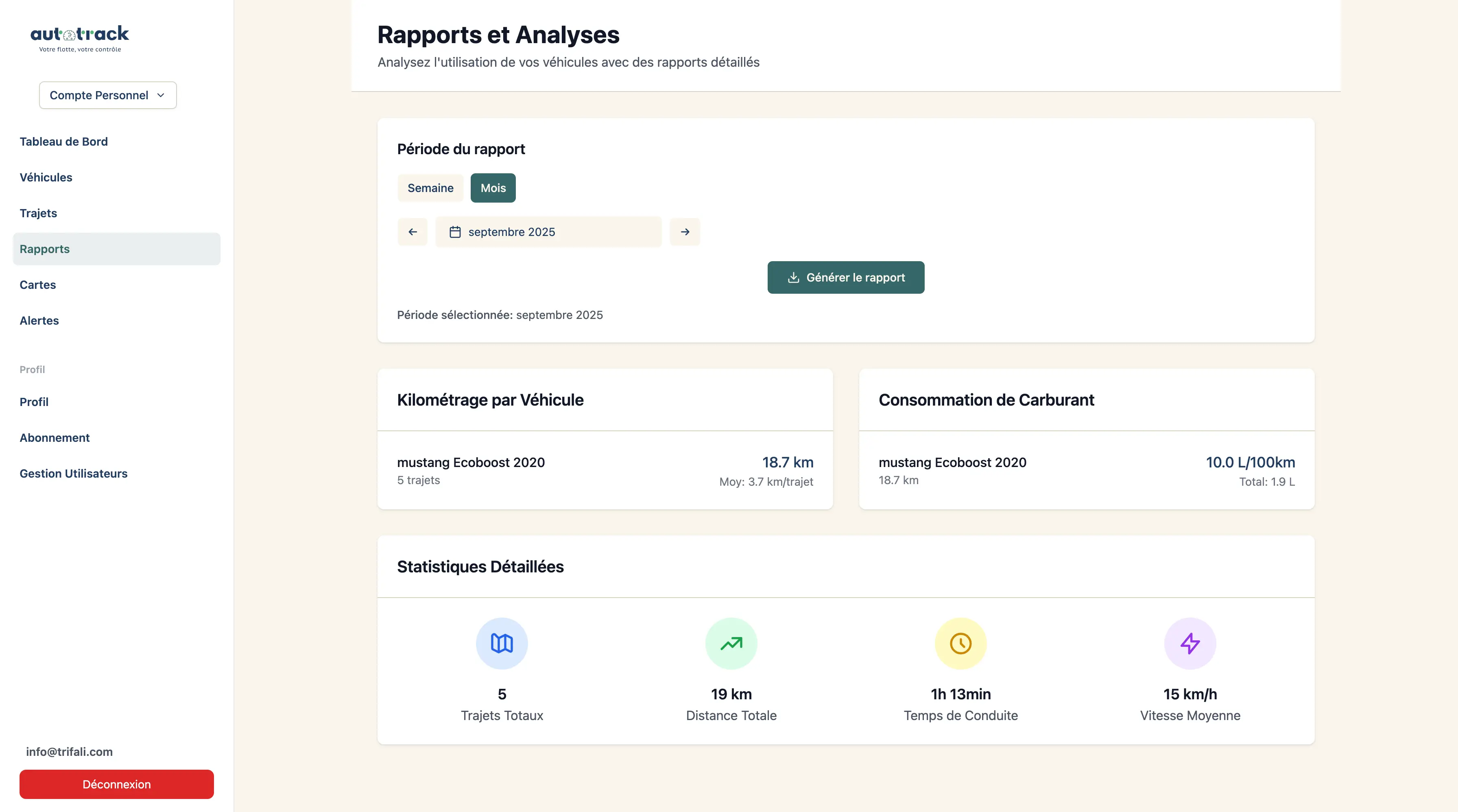This screenshot has width=1458, height=812.
Task: Click the map icon above Trajets Totaux
Action: [502, 643]
